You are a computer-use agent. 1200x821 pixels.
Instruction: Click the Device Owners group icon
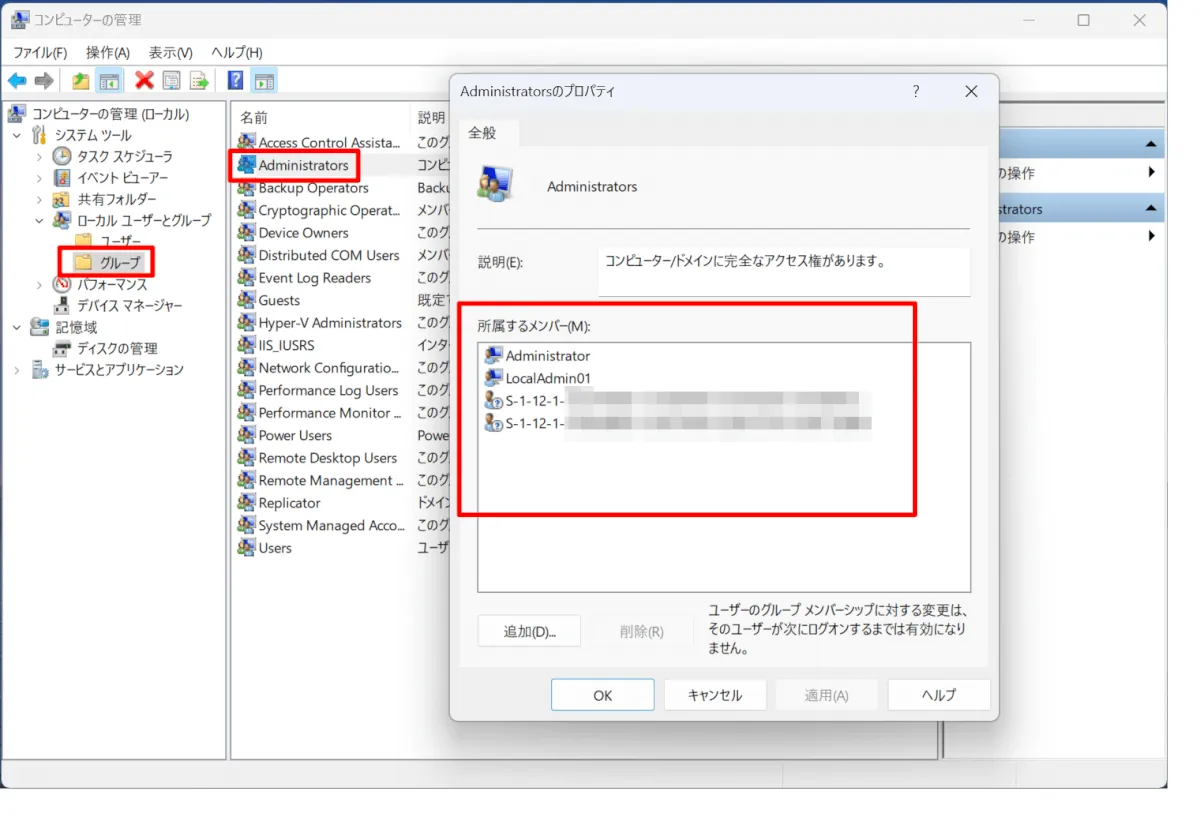pyautogui.click(x=246, y=232)
